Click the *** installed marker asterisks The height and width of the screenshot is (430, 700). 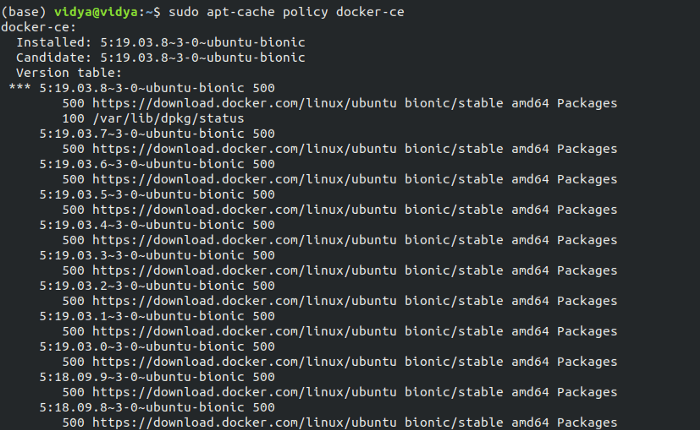20,87
